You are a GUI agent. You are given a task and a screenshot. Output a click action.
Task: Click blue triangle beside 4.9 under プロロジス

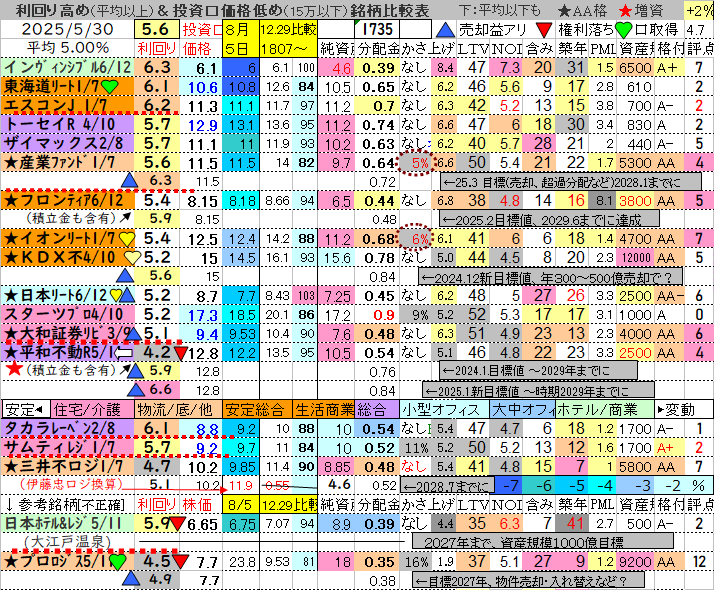pos(131,580)
